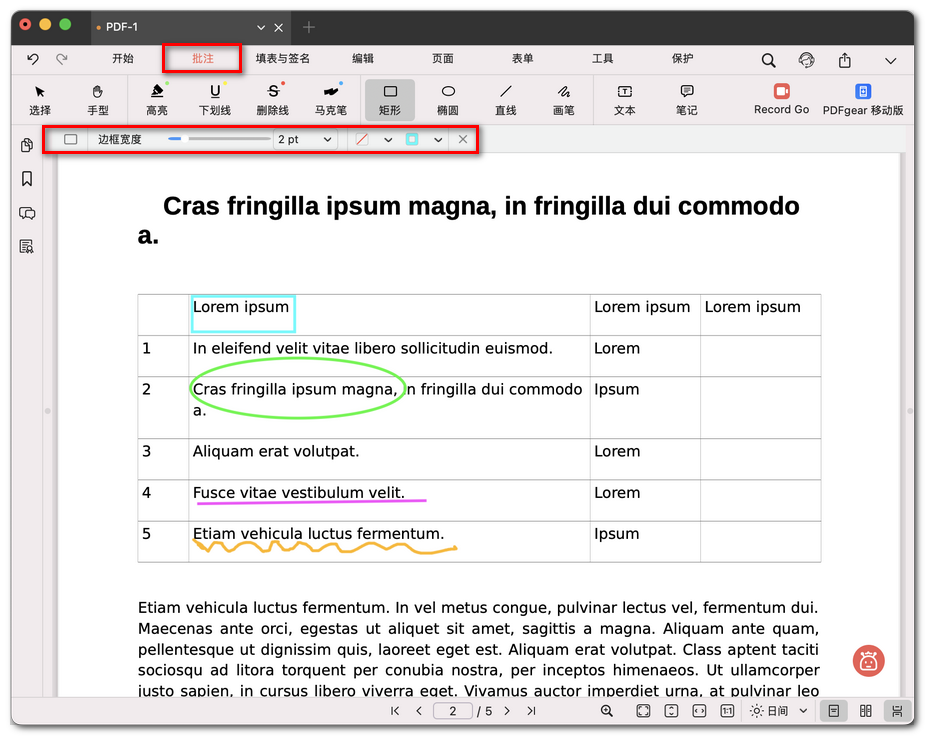The width and height of the screenshot is (925, 736).
Task: Open the bookmarks panel in left sidebar
Action: (x=27, y=179)
